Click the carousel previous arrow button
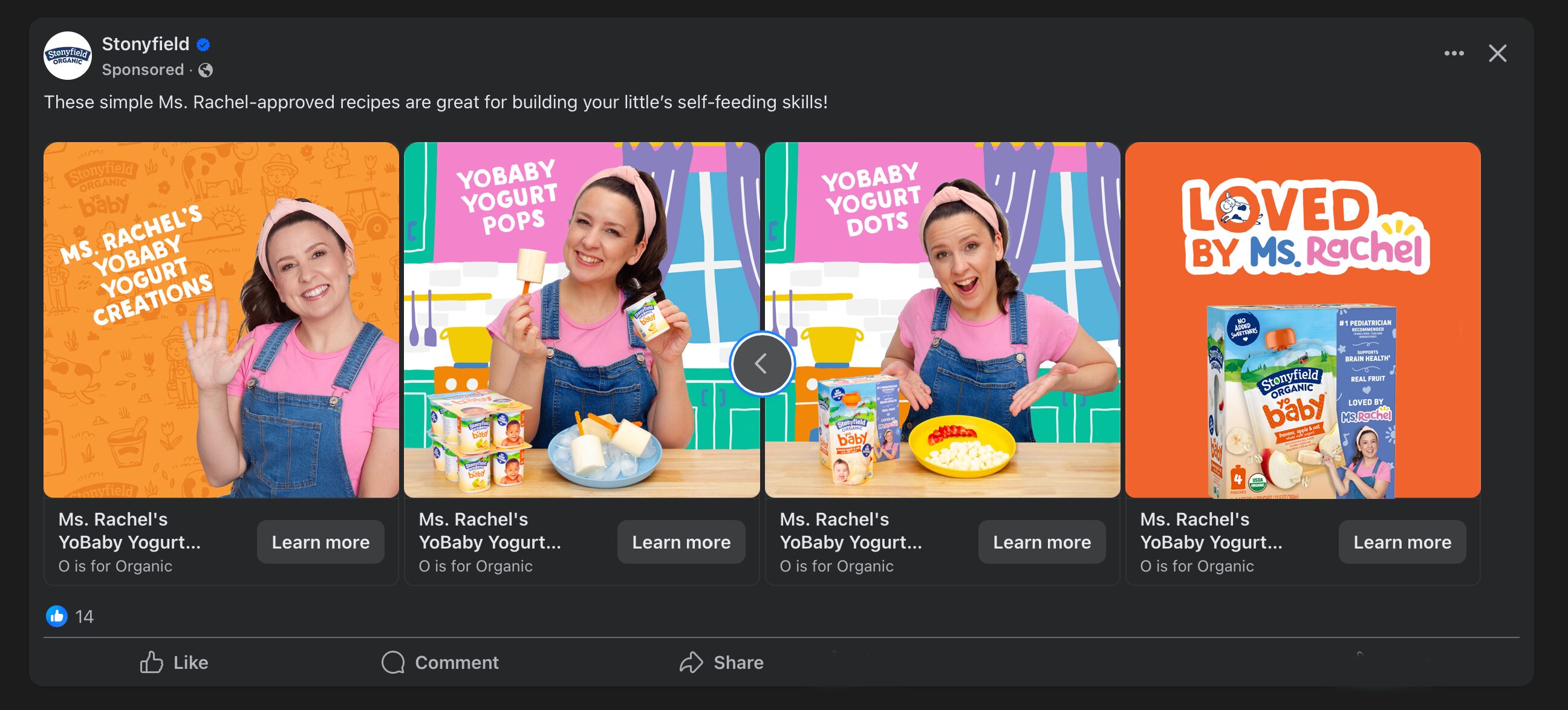Screen dimensions: 1568x710 (x=761, y=363)
